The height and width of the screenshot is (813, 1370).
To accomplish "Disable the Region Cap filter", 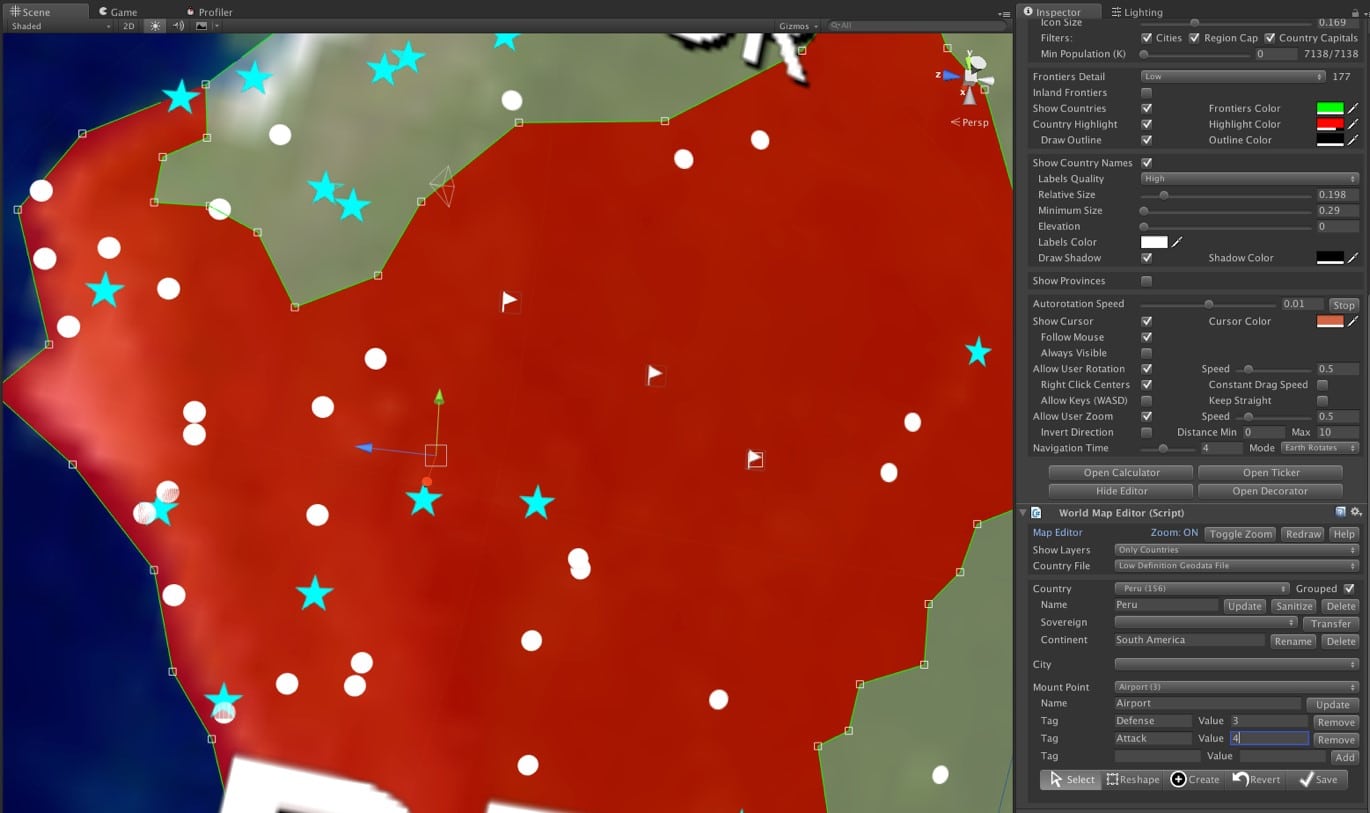I will point(1194,37).
